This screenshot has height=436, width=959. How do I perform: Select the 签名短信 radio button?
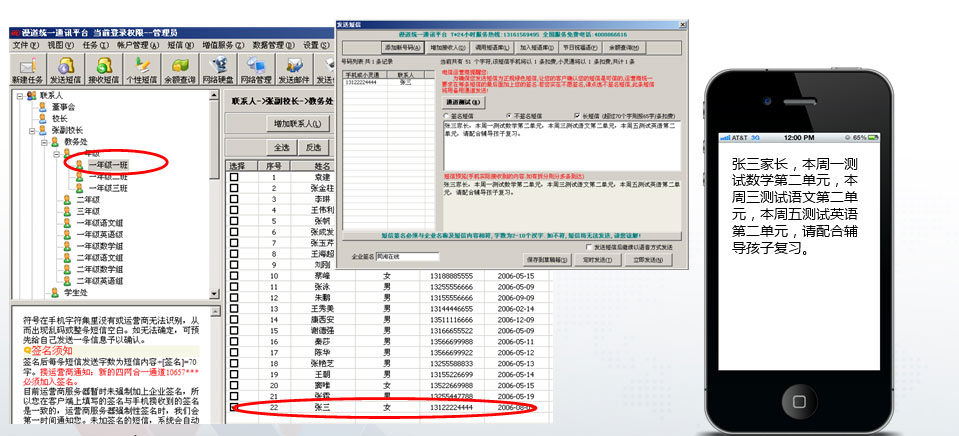click(x=445, y=115)
